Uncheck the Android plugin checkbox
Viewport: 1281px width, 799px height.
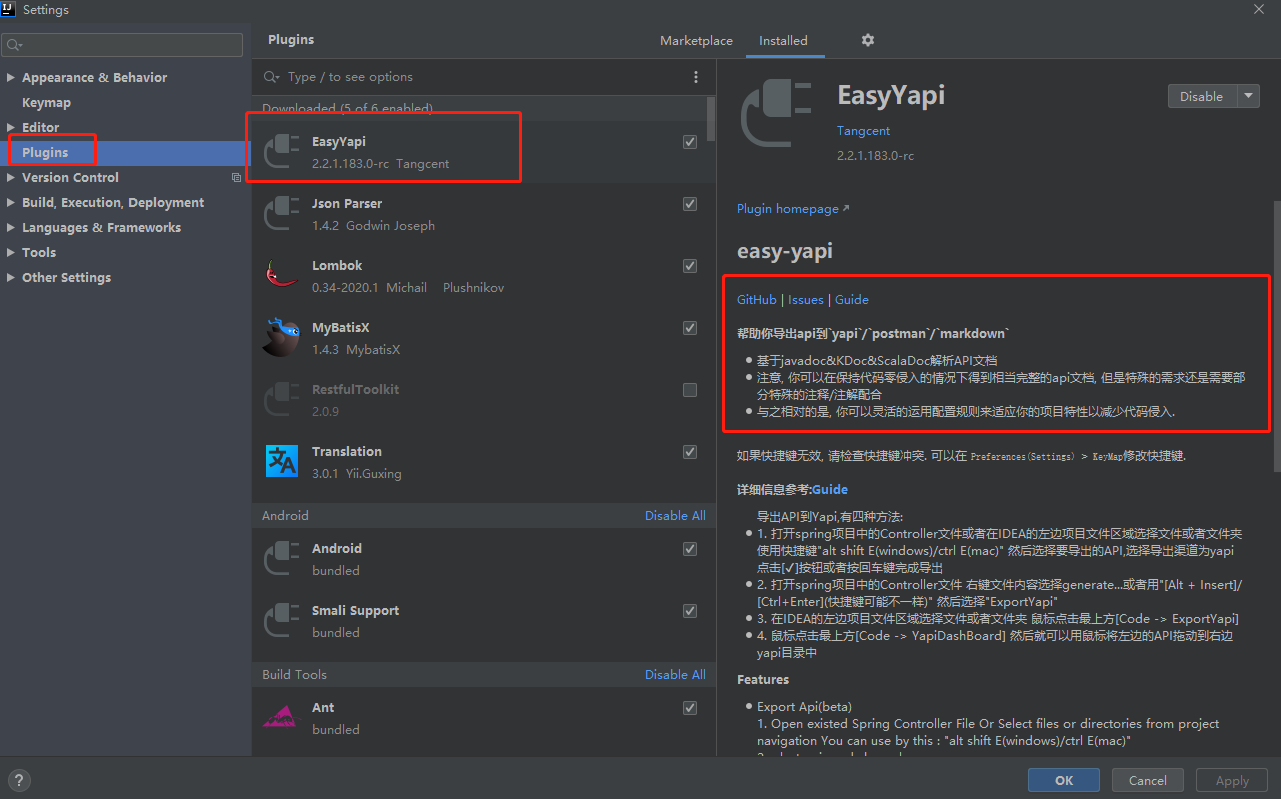(690, 549)
